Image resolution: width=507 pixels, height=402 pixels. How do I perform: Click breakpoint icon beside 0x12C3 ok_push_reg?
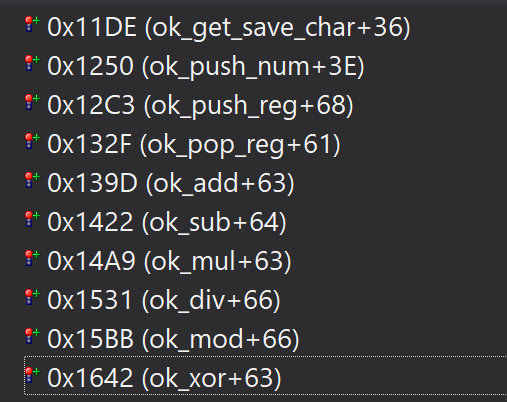pos(33,103)
